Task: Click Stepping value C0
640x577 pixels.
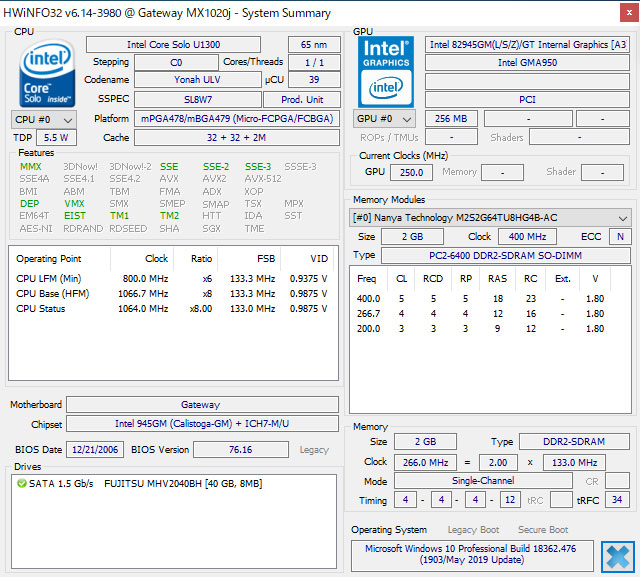Action: [176, 63]
